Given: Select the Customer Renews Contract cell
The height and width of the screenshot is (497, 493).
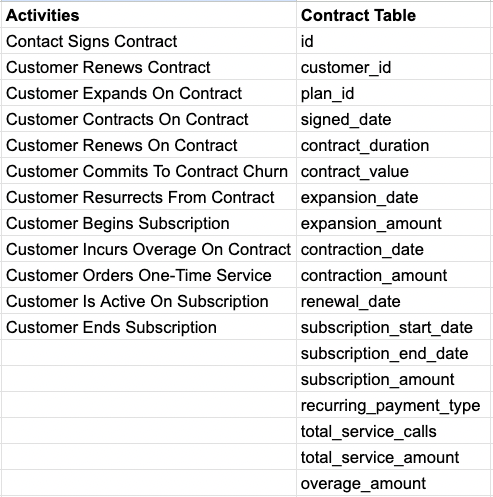Looking at the screenshot, I should [x=149, y=67].
